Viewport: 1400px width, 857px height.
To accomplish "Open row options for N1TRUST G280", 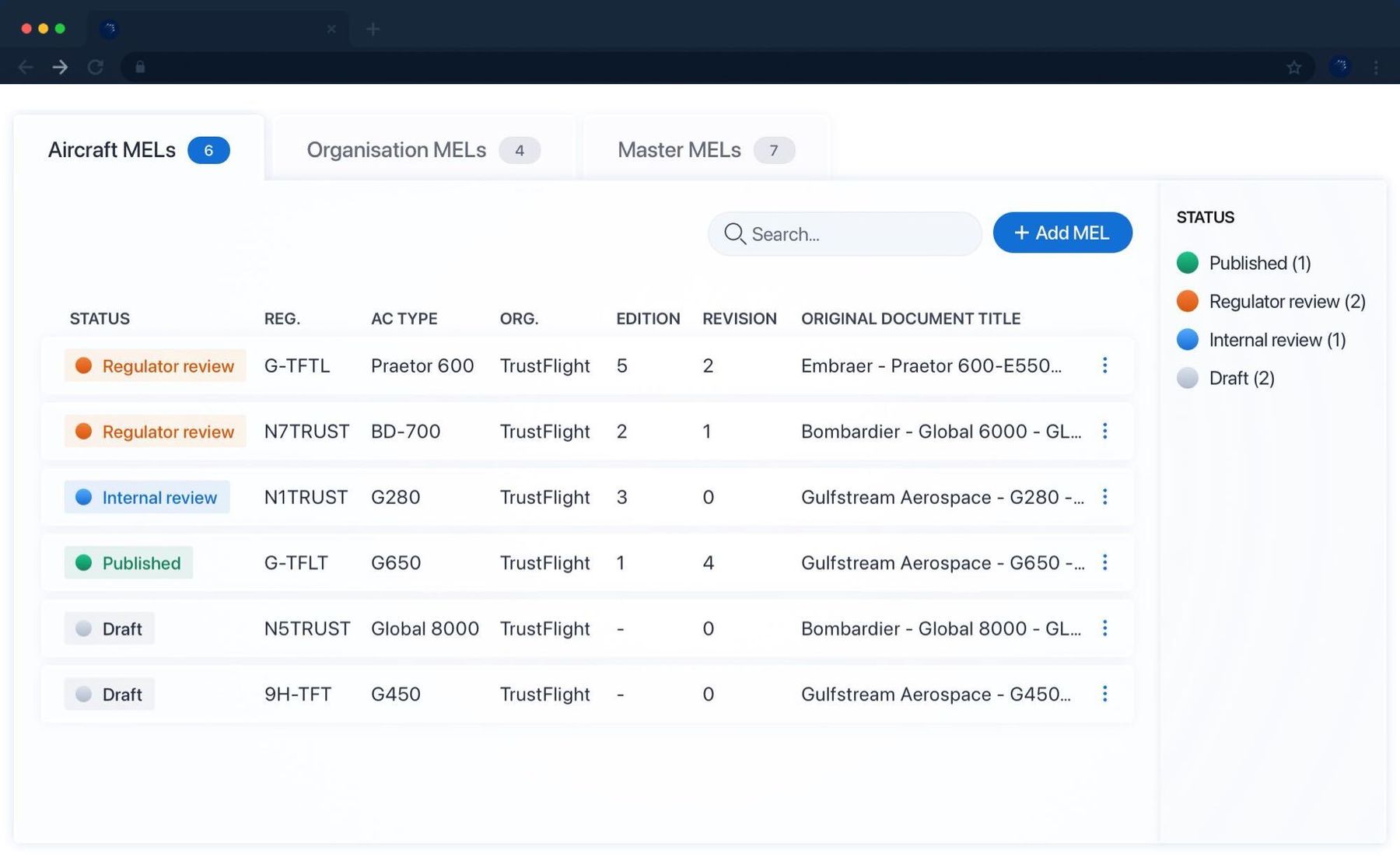I will tap(1104, 497).
